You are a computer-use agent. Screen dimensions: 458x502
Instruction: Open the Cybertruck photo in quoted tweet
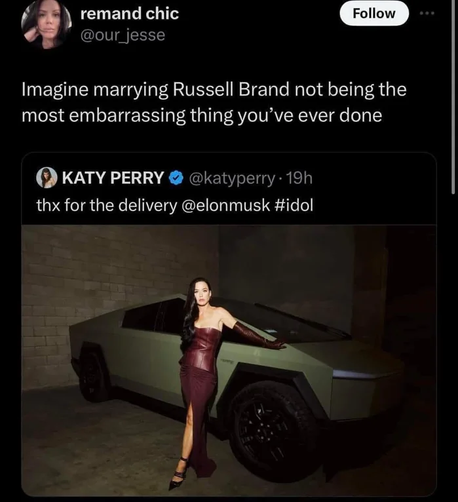(229, 361)
